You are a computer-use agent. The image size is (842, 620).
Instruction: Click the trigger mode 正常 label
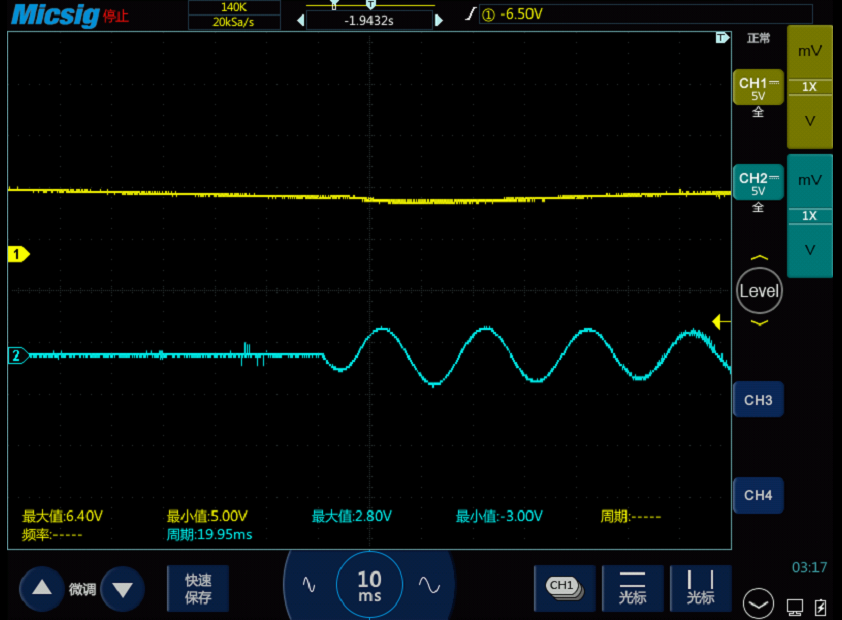[758, 38]
